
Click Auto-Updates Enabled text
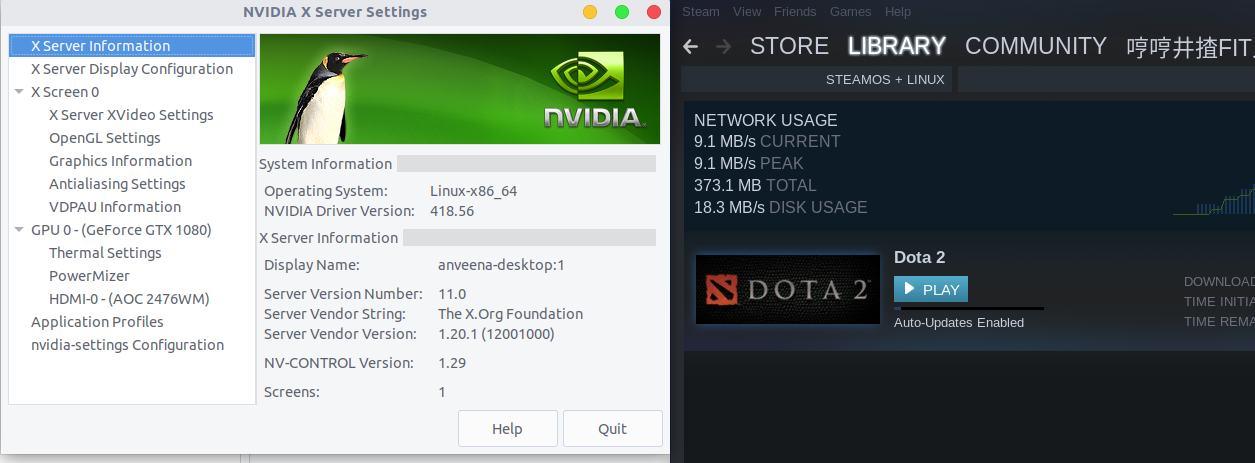coord(959,323)
